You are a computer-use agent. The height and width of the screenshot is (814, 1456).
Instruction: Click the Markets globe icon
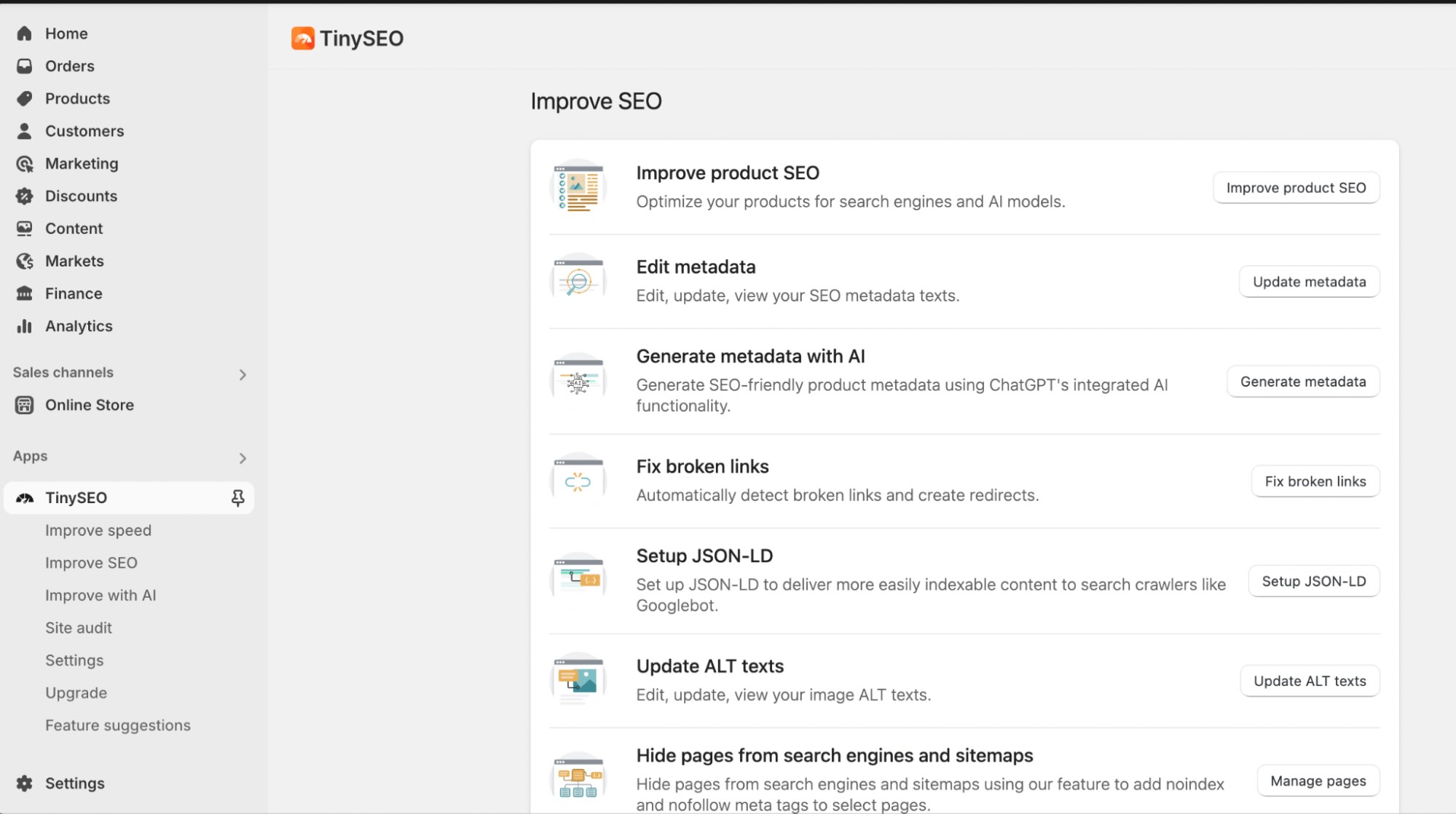(x=24, y=261)
